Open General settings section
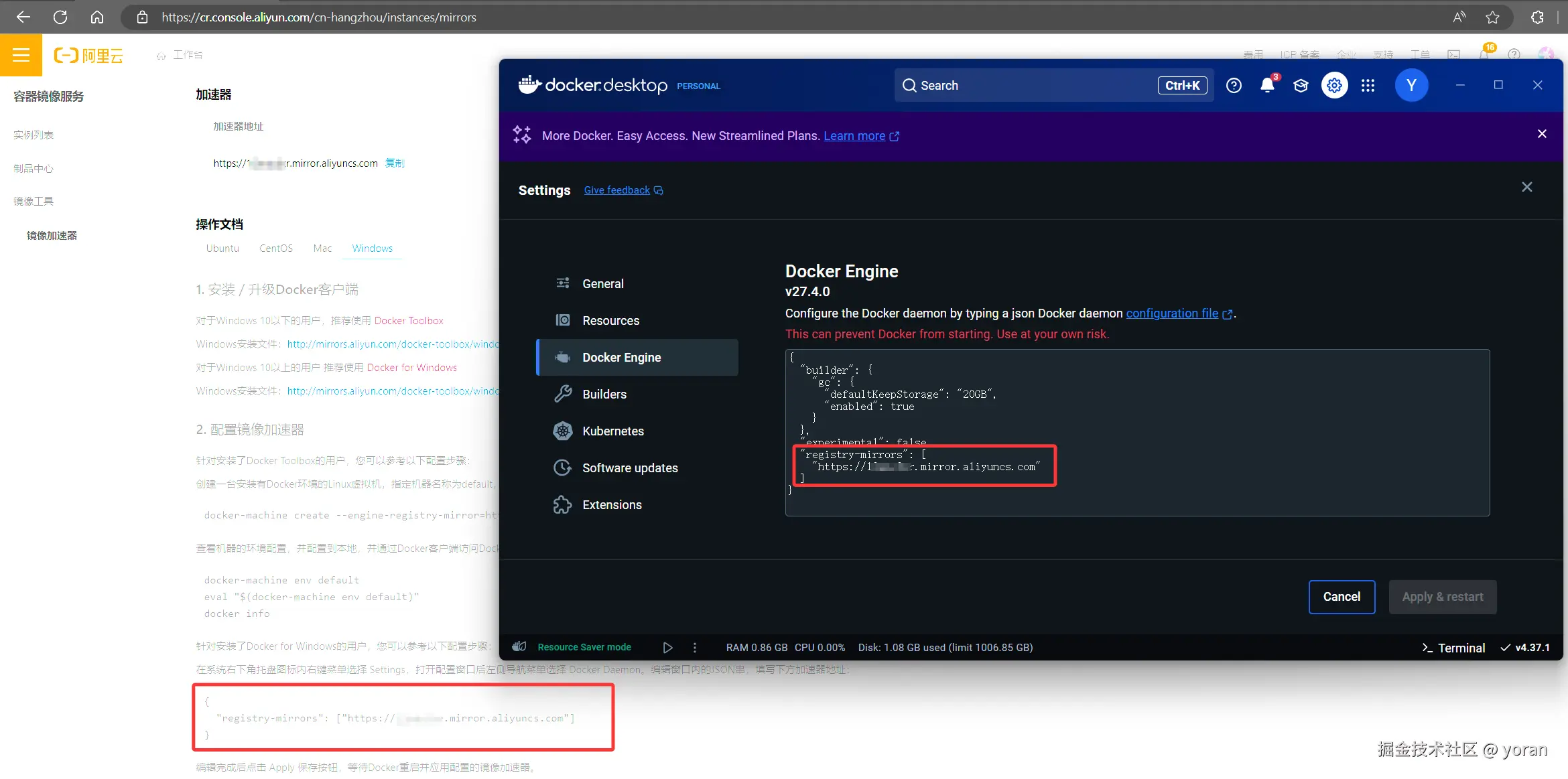The image size is (1568, 779). click(637, 284)
